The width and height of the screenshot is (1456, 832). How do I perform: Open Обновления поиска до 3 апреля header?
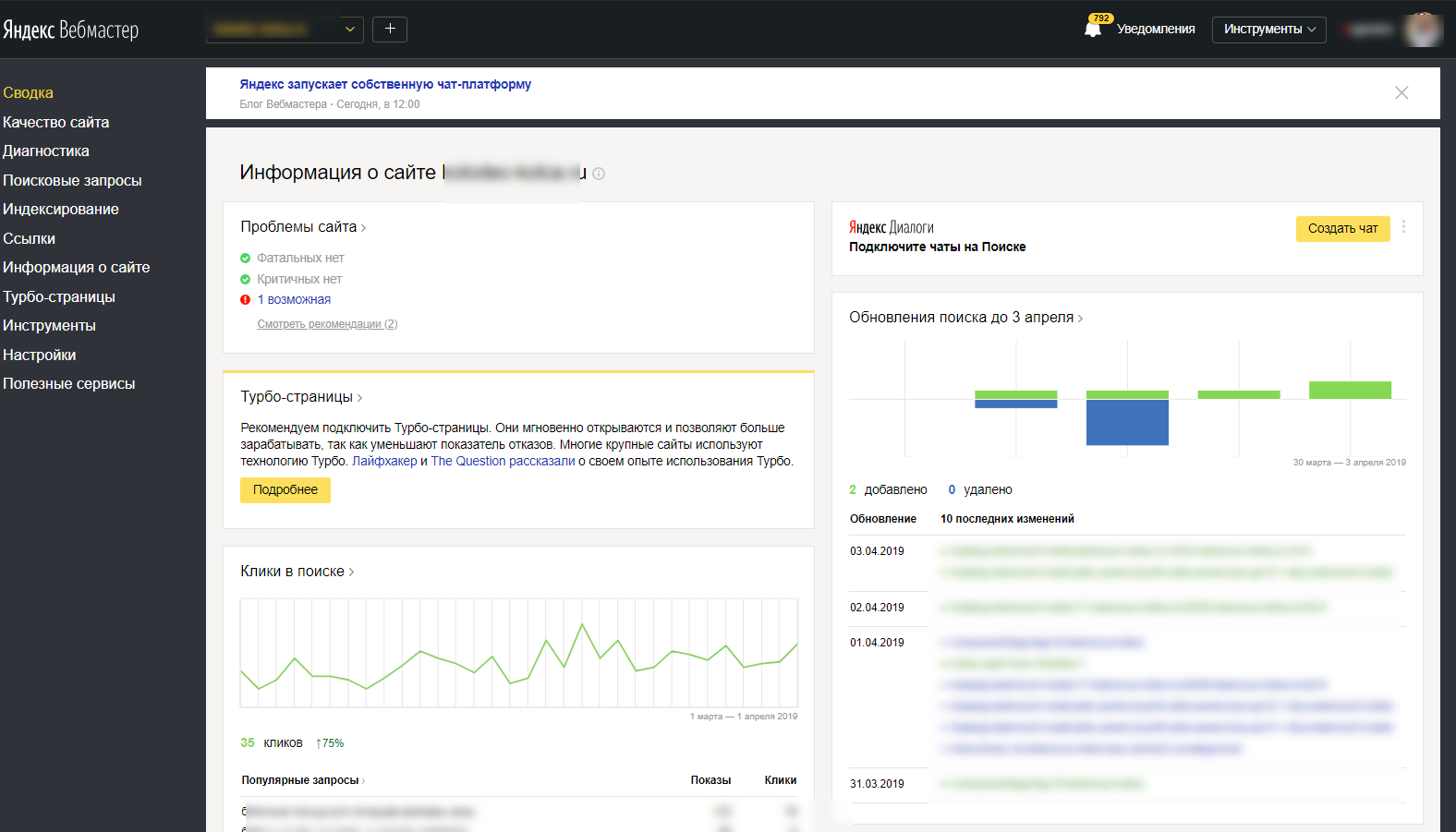pyautogui.click(x=966, y=318)
